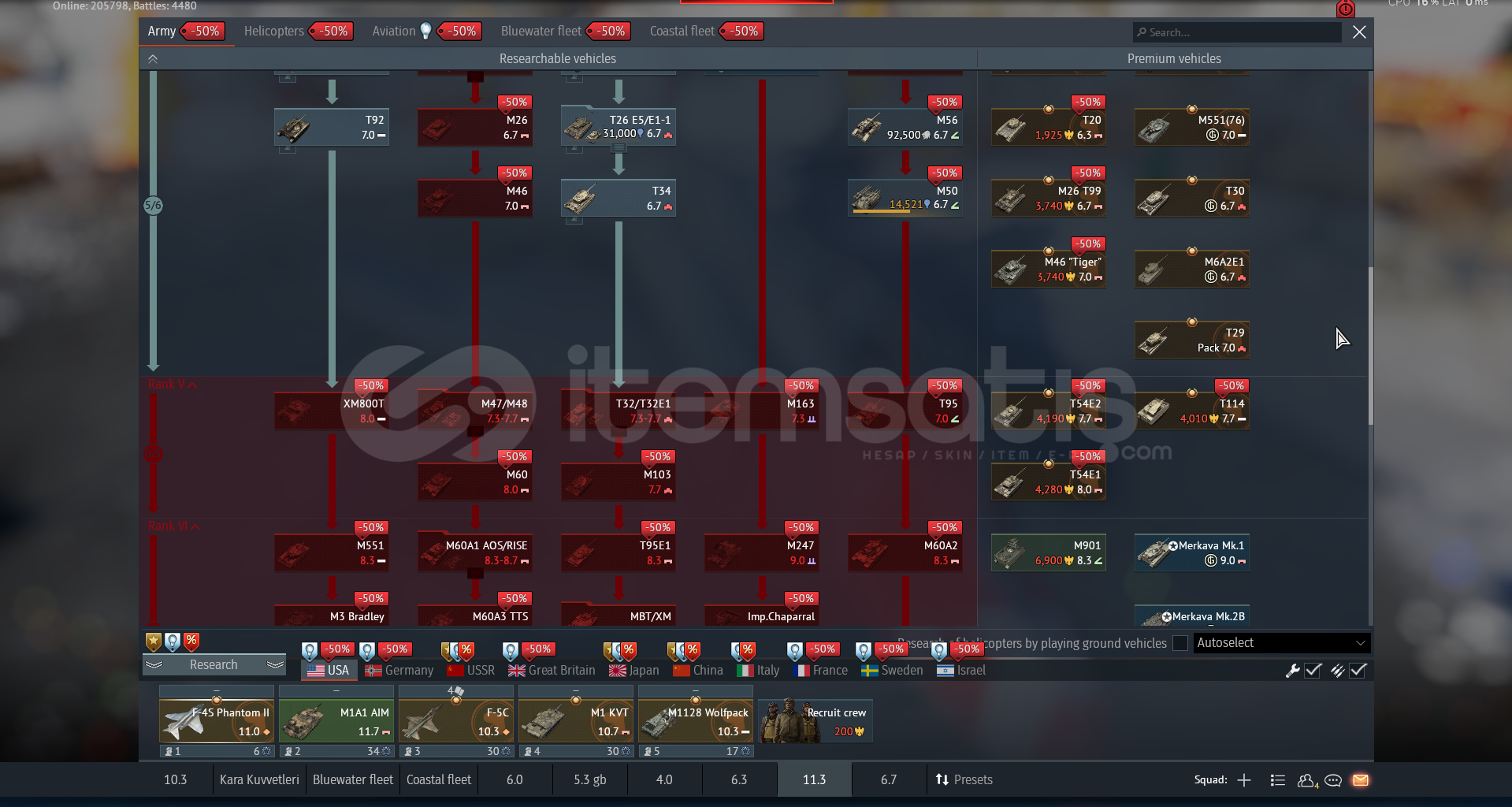Open crew 4 details under M1 KVT

576,752
